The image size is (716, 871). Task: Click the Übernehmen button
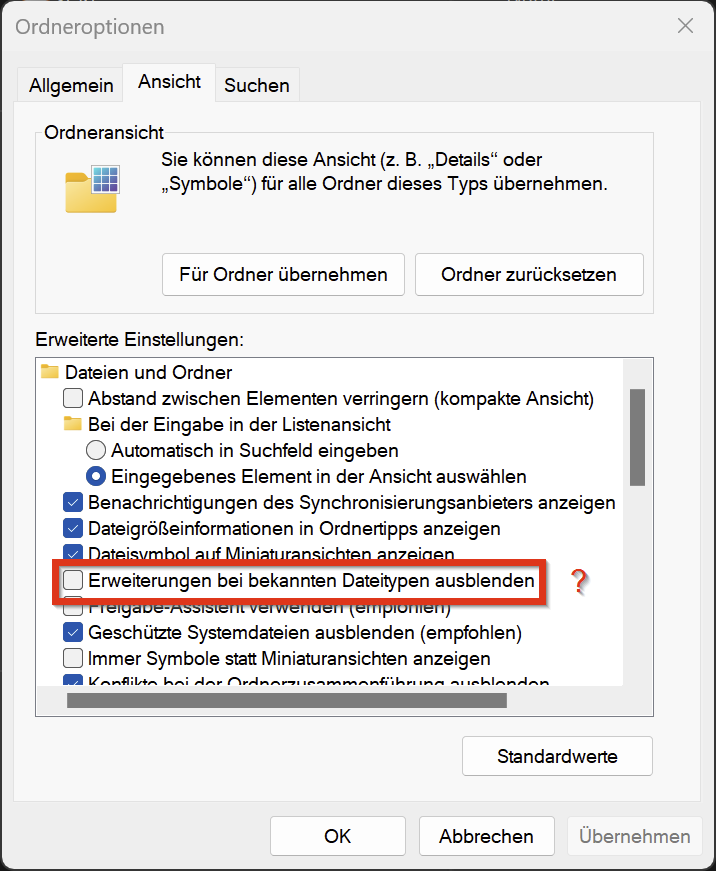634,836
